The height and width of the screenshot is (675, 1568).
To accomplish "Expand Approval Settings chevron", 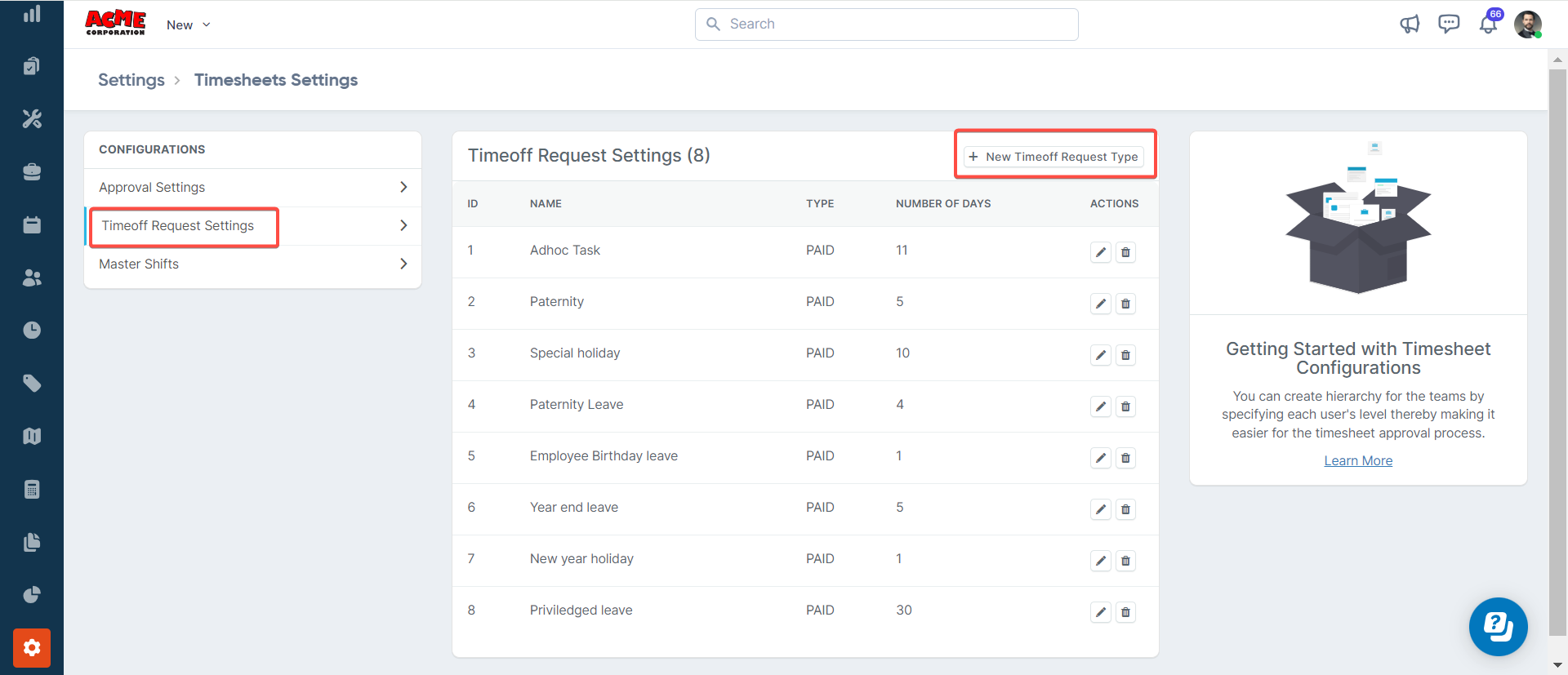I will tap(403, 187).
